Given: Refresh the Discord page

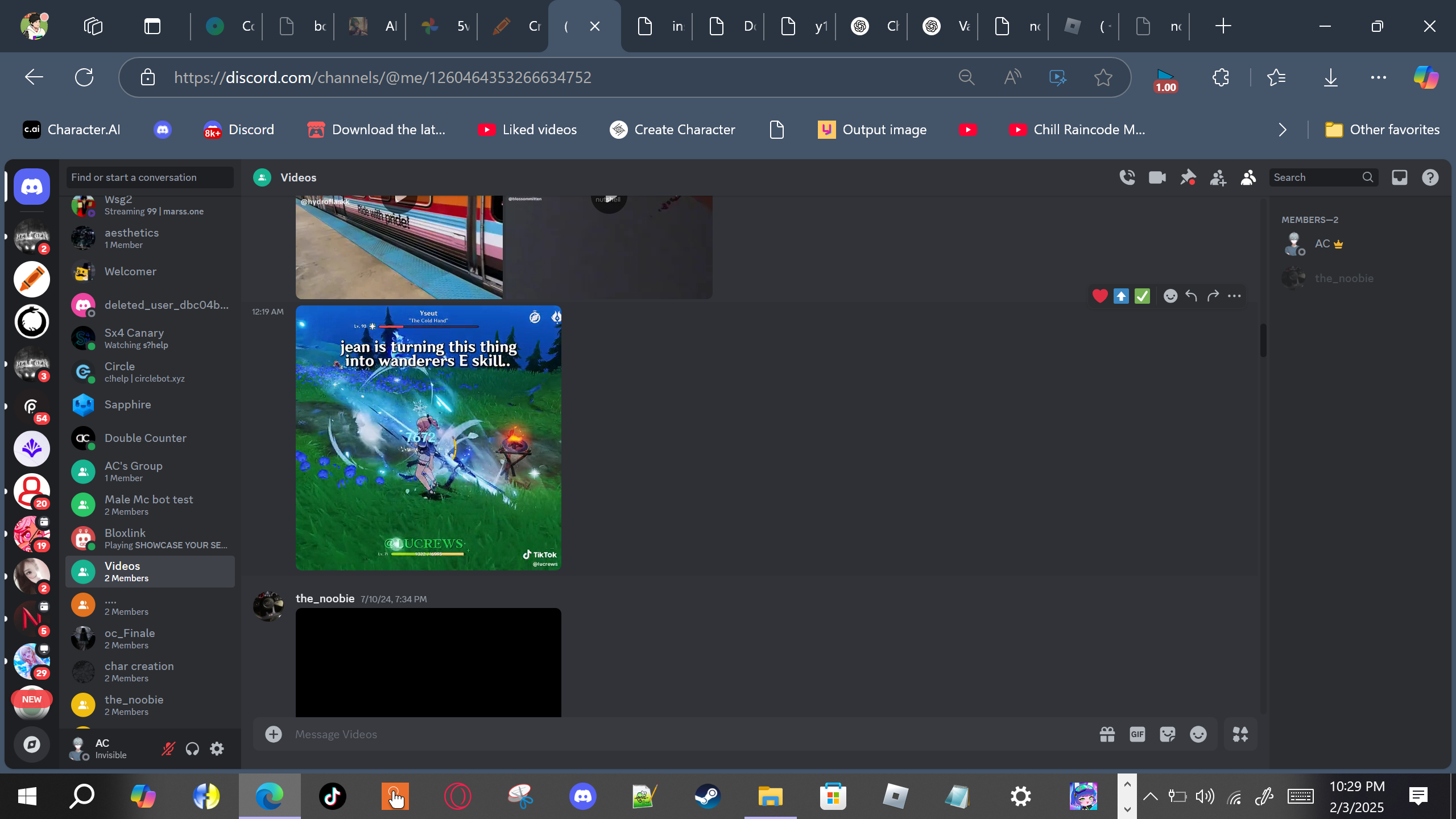Looking at the screenshot, I should [x=84, y=77].
